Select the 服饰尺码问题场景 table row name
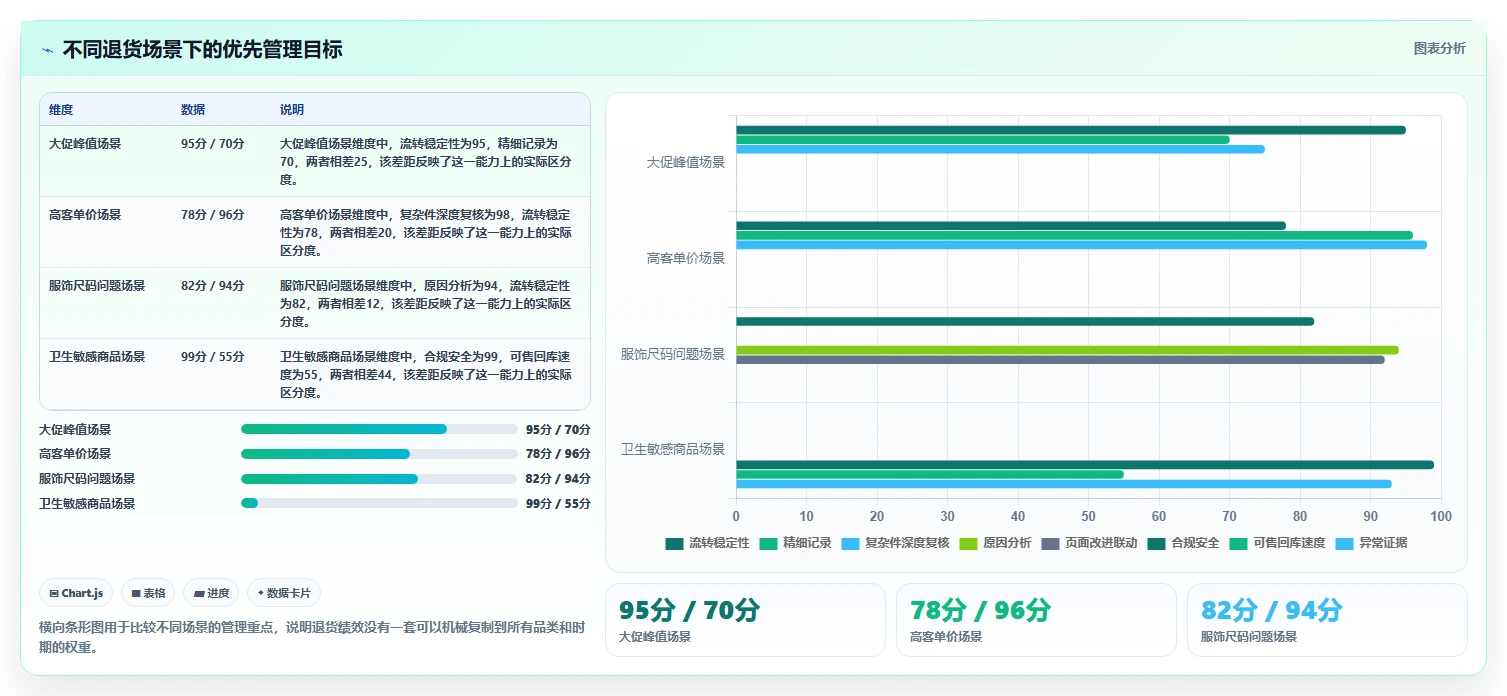 (97, 285)
